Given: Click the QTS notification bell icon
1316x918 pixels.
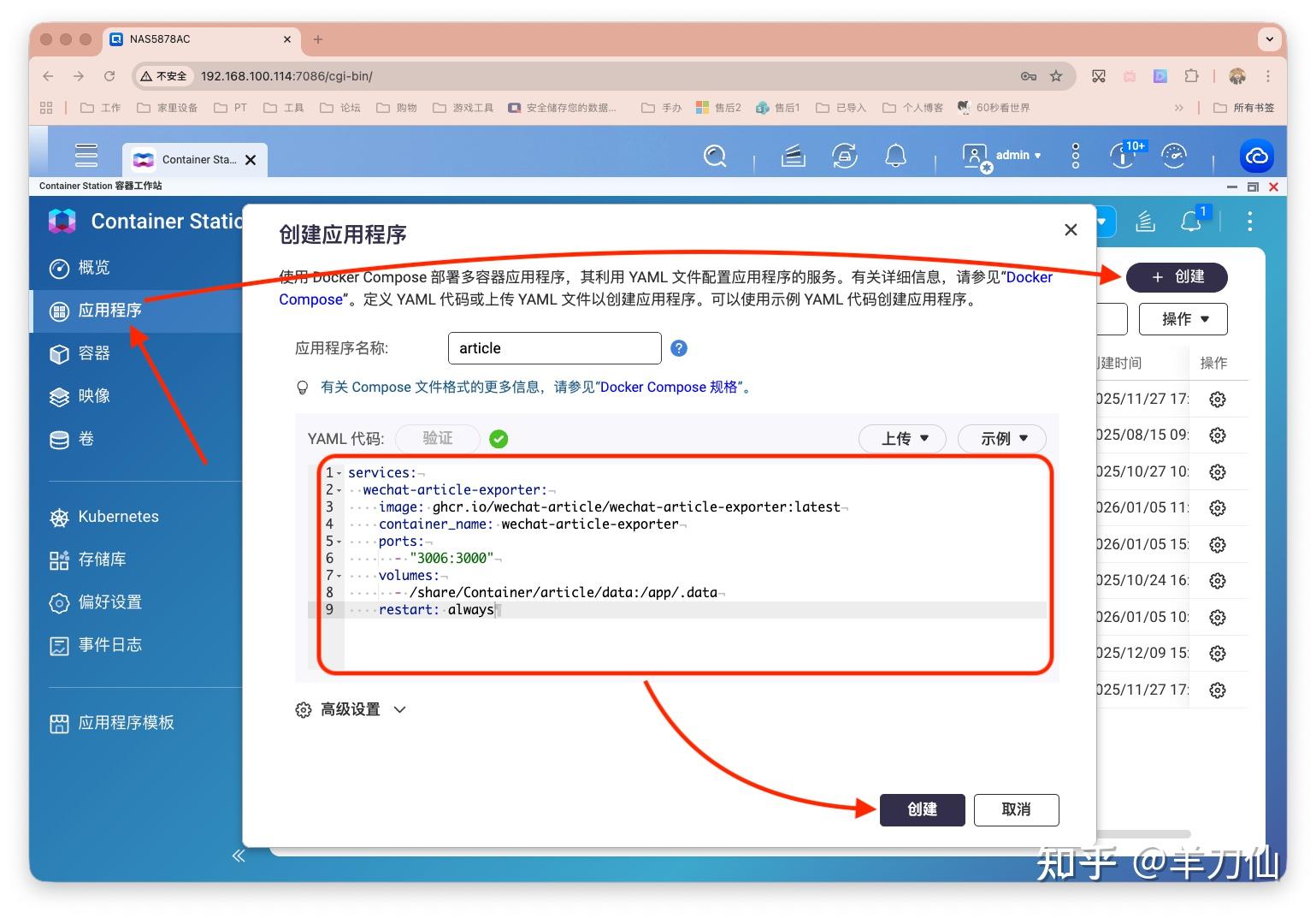Looking at the screenshot, I should (x=895, y=156).
